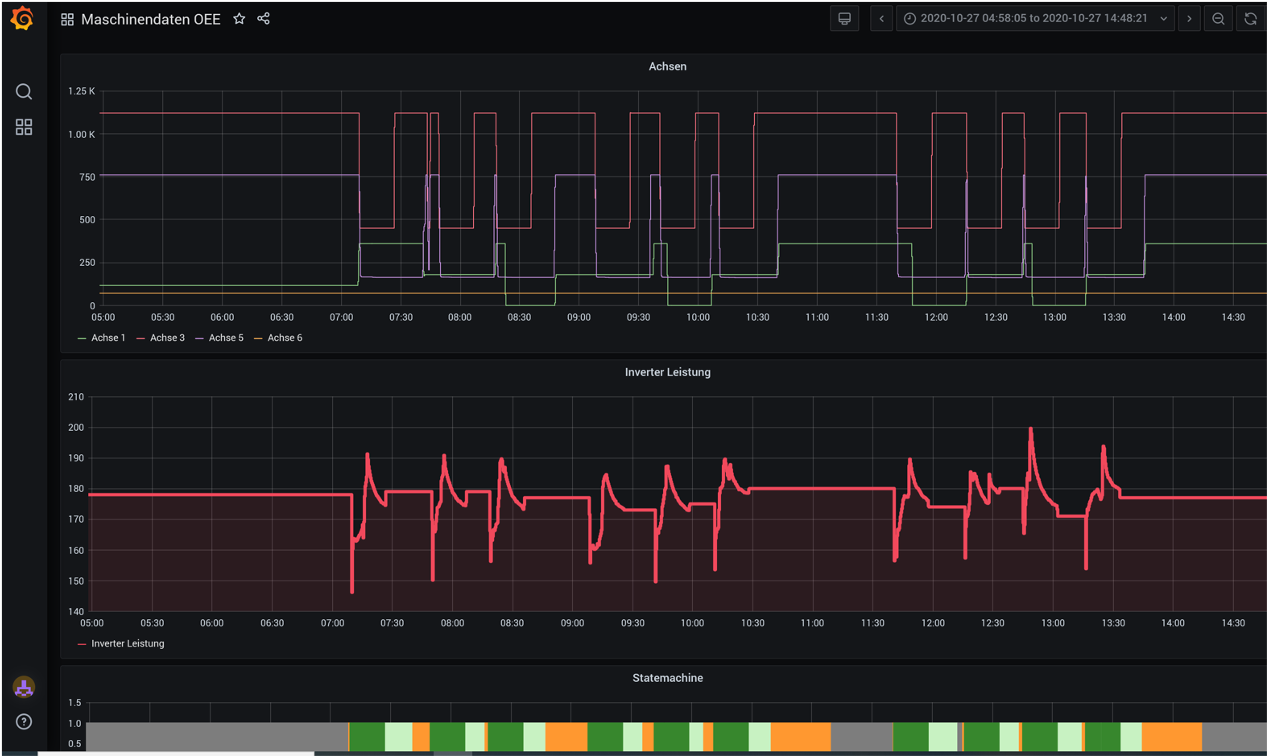Click 13:30 on the Inverter Leistung time axis
Screen dimensions: 1268x756
(x=1113, y=623)
